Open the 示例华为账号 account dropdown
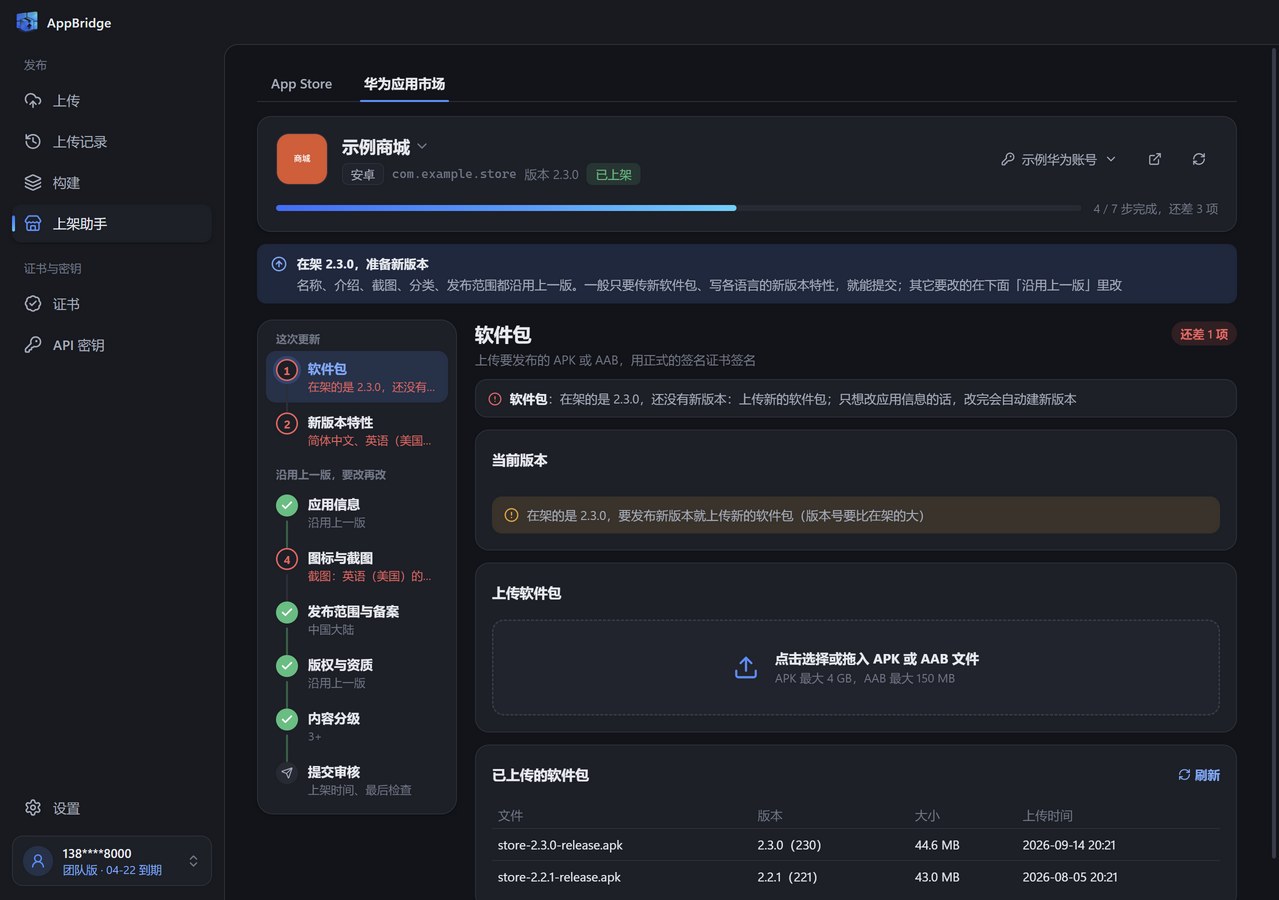This screenshot has width=1279, height=900. click(x=1058, y=159)
